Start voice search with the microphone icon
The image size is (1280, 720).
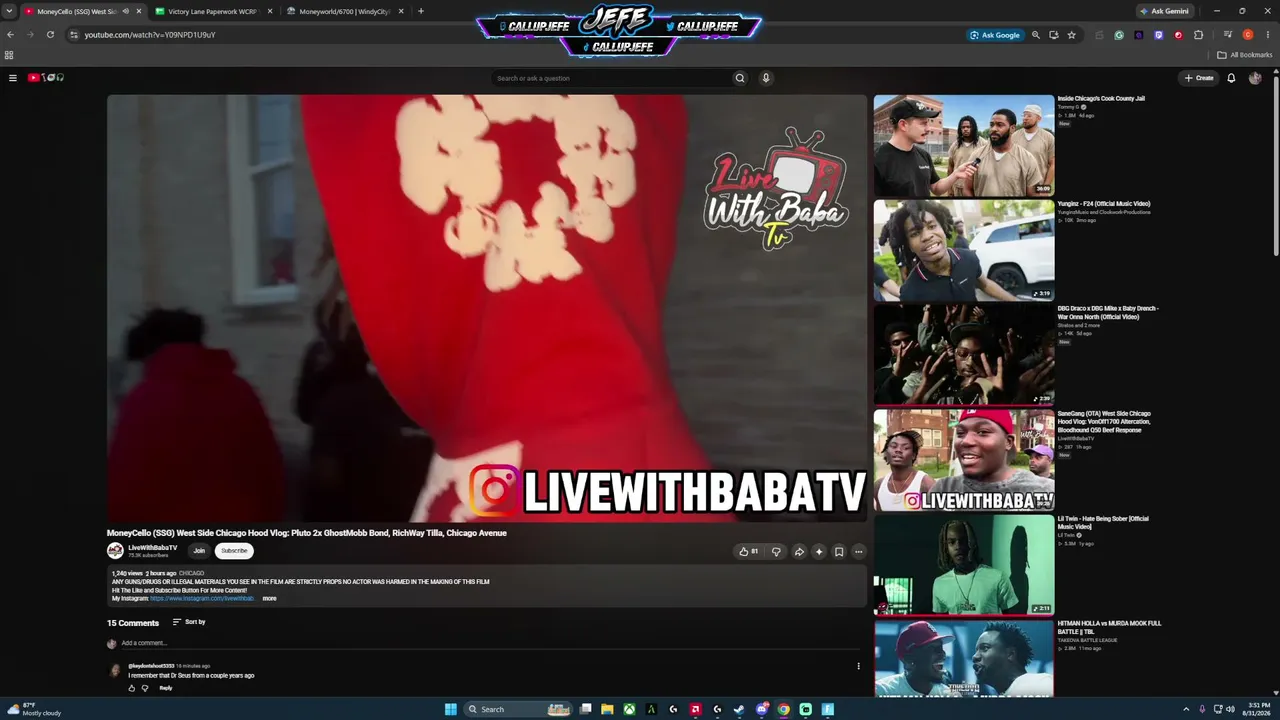pyautogui.click(x=766, y=78)
